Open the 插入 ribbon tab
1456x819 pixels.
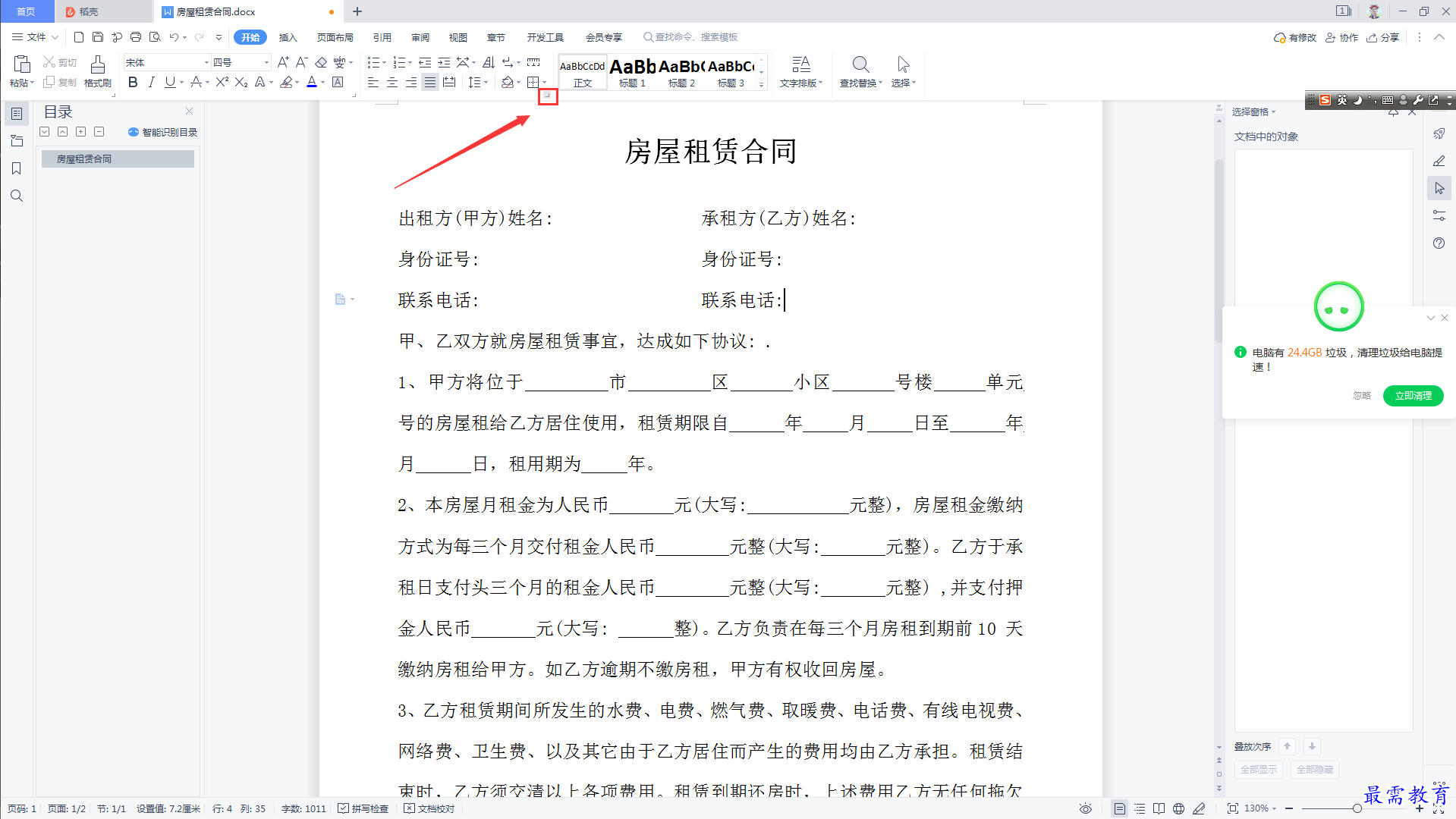(288, 37)
